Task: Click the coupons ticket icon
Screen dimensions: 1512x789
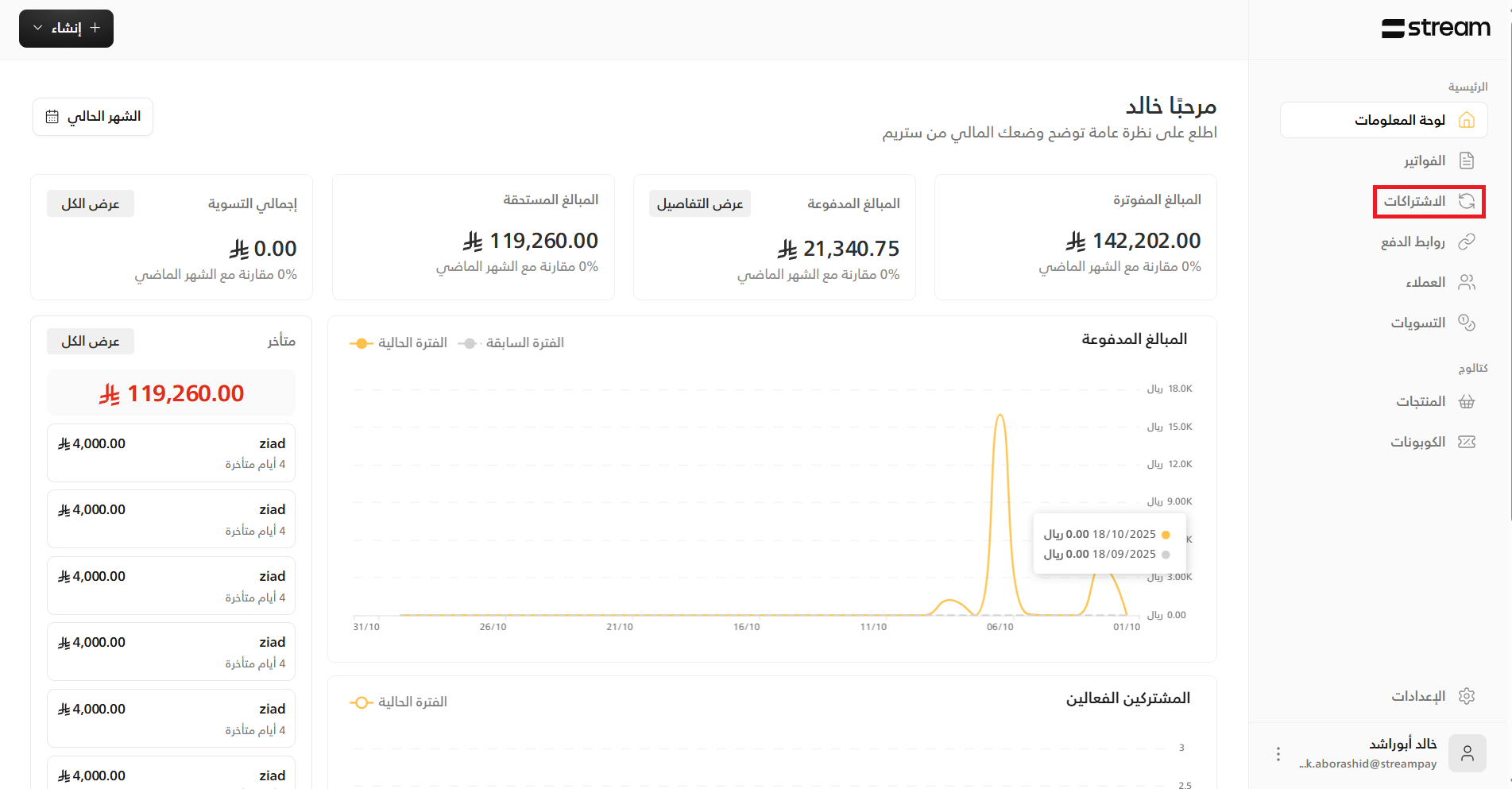Action: click(1467, 442)
